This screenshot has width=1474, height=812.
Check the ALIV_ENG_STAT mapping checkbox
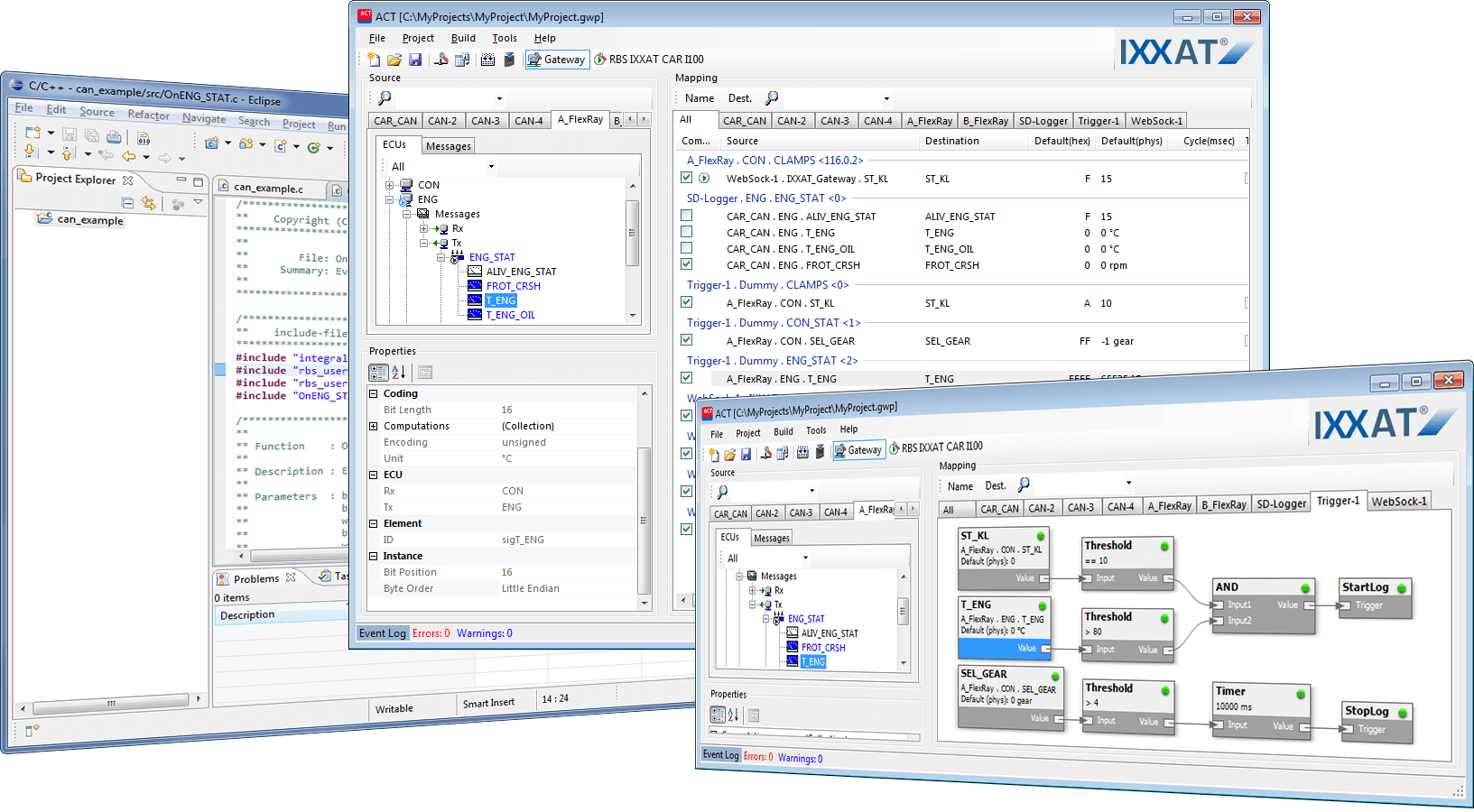click(686, 216)
